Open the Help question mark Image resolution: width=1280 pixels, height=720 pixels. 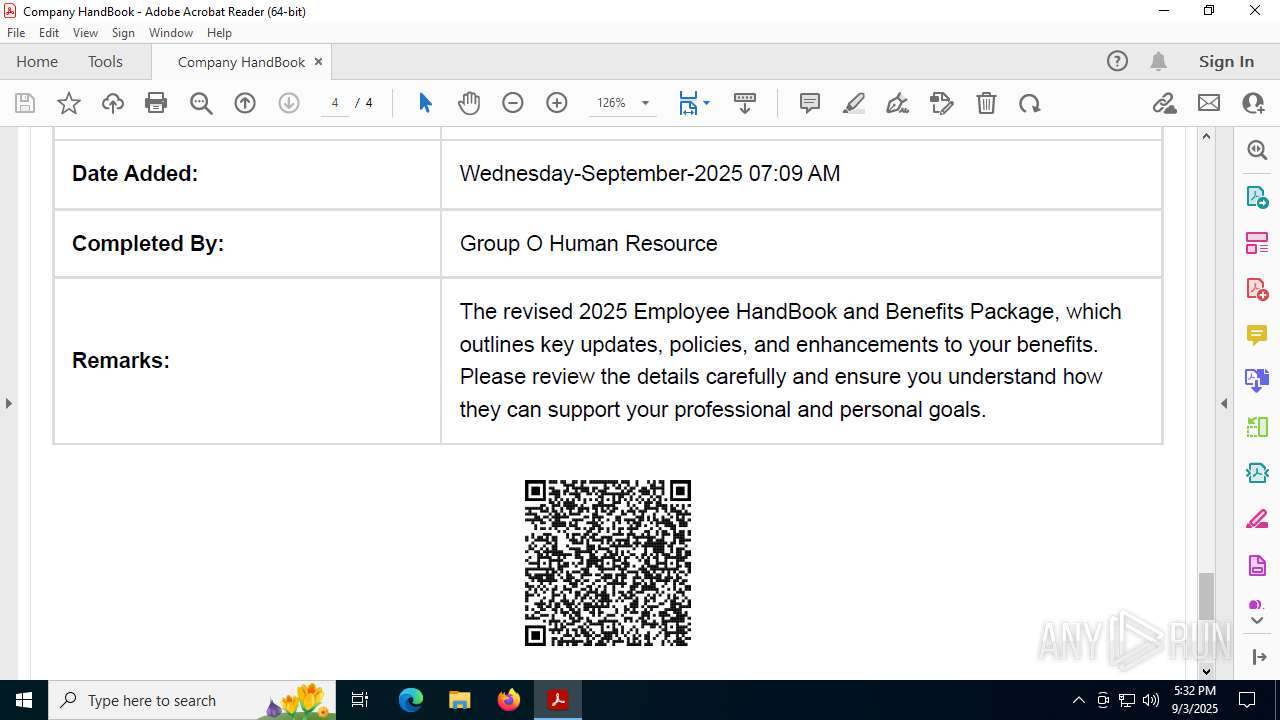coord(1117,62)
